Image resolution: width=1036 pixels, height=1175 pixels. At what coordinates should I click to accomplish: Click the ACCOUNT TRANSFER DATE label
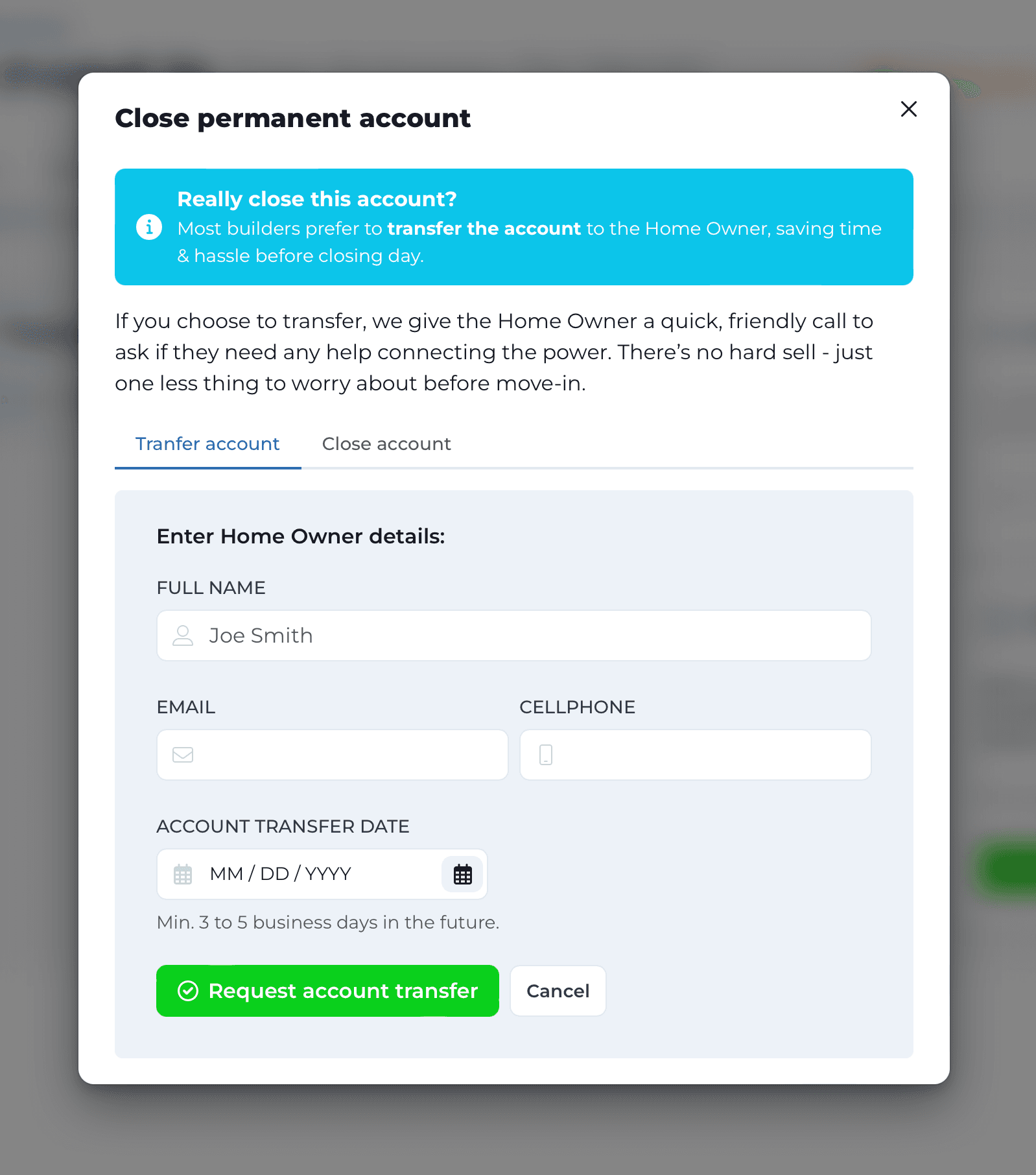tap(283, 826)
